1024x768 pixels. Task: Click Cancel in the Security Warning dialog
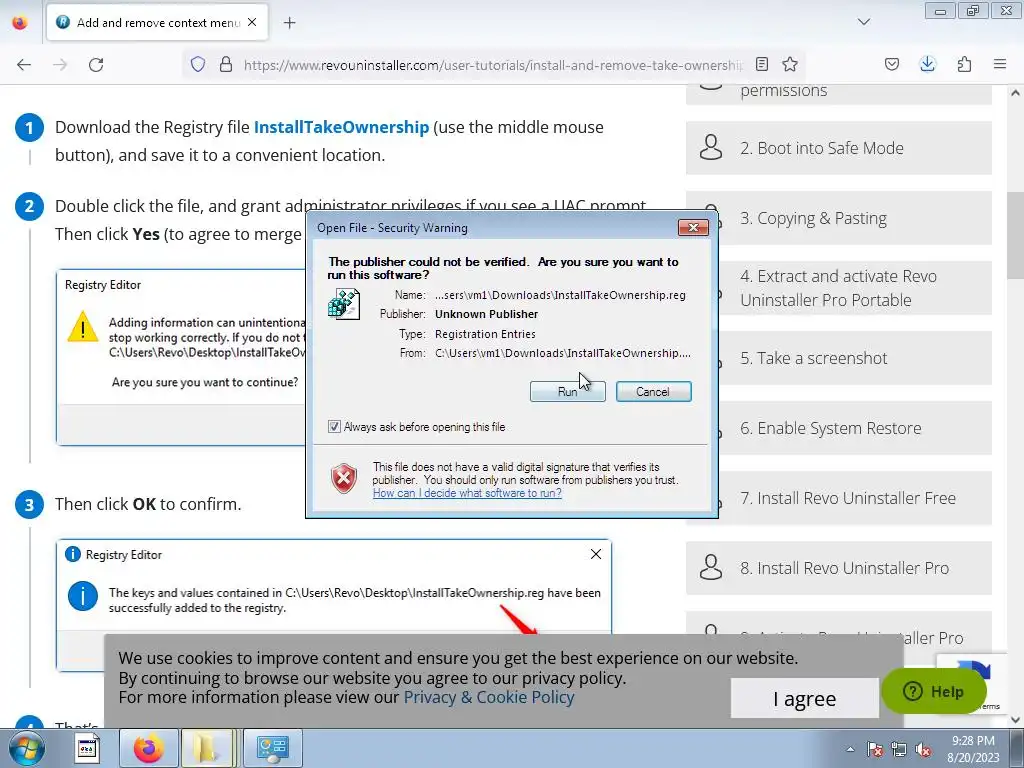point(653,391)
